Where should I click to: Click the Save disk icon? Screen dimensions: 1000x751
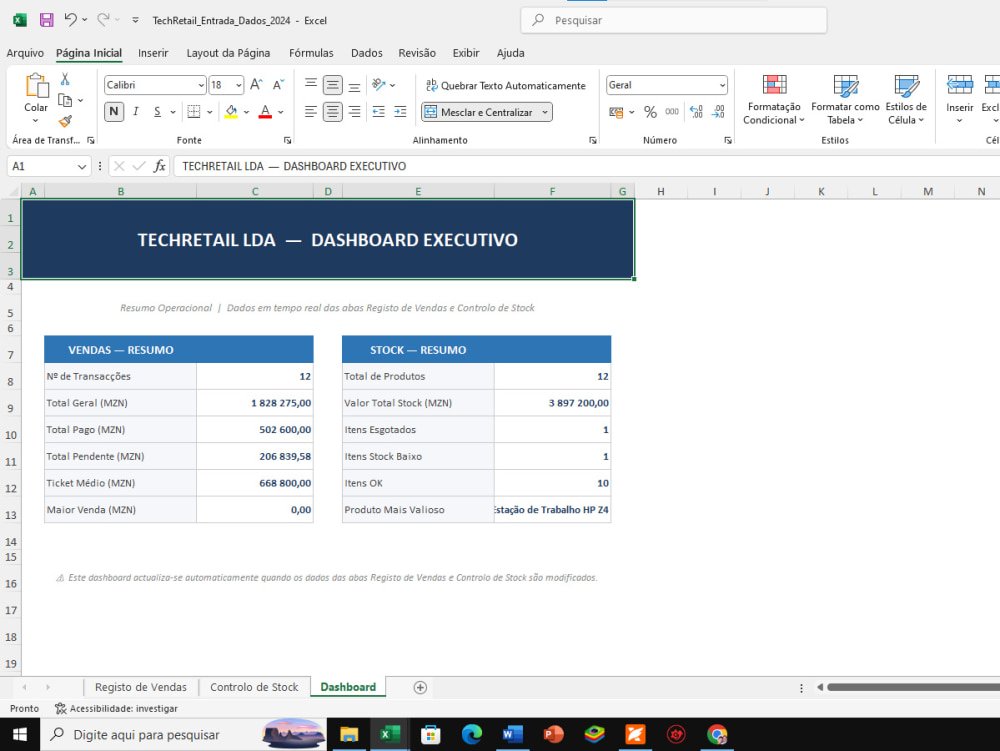pos(47,20)
